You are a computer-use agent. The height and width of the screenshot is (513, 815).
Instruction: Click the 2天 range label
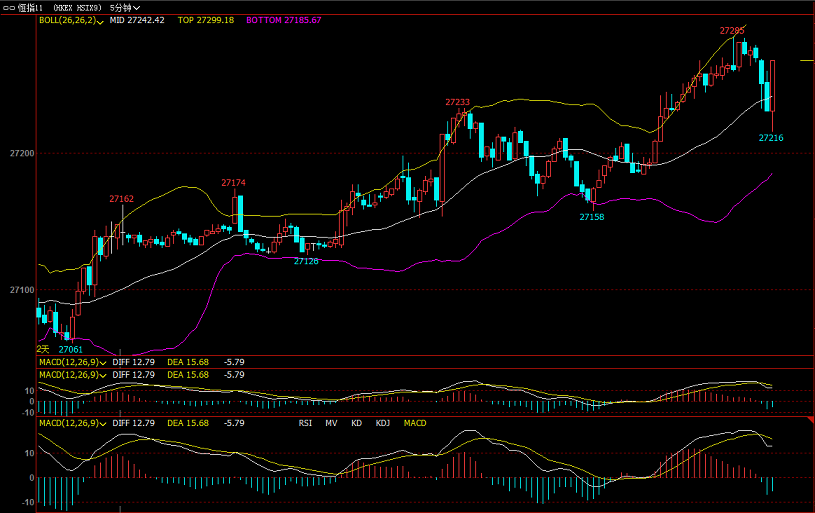click(x=43, y=348)
